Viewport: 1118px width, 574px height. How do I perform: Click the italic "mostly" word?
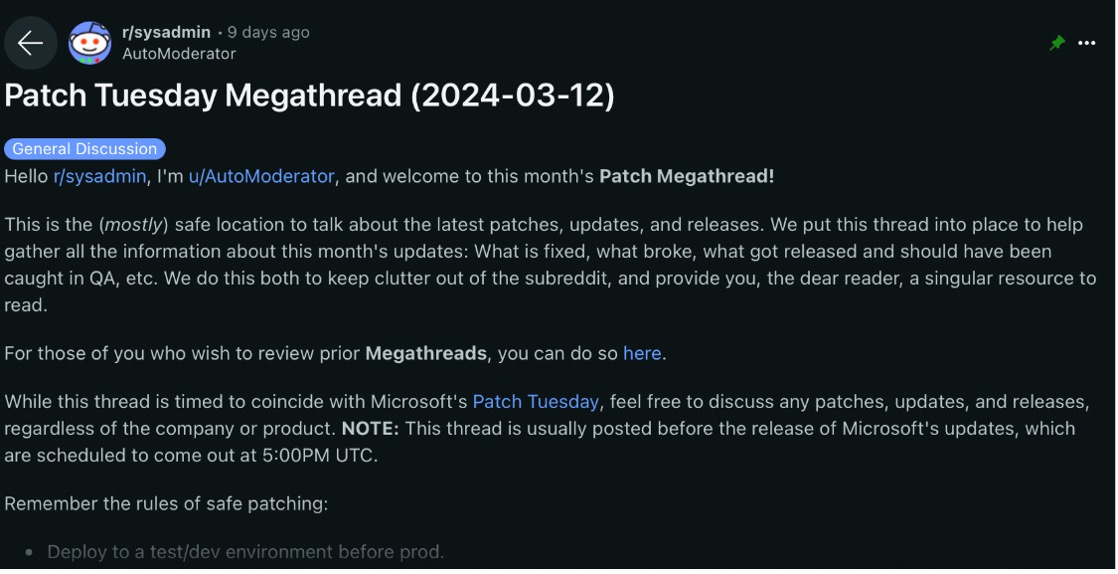[x=133, y=225]
